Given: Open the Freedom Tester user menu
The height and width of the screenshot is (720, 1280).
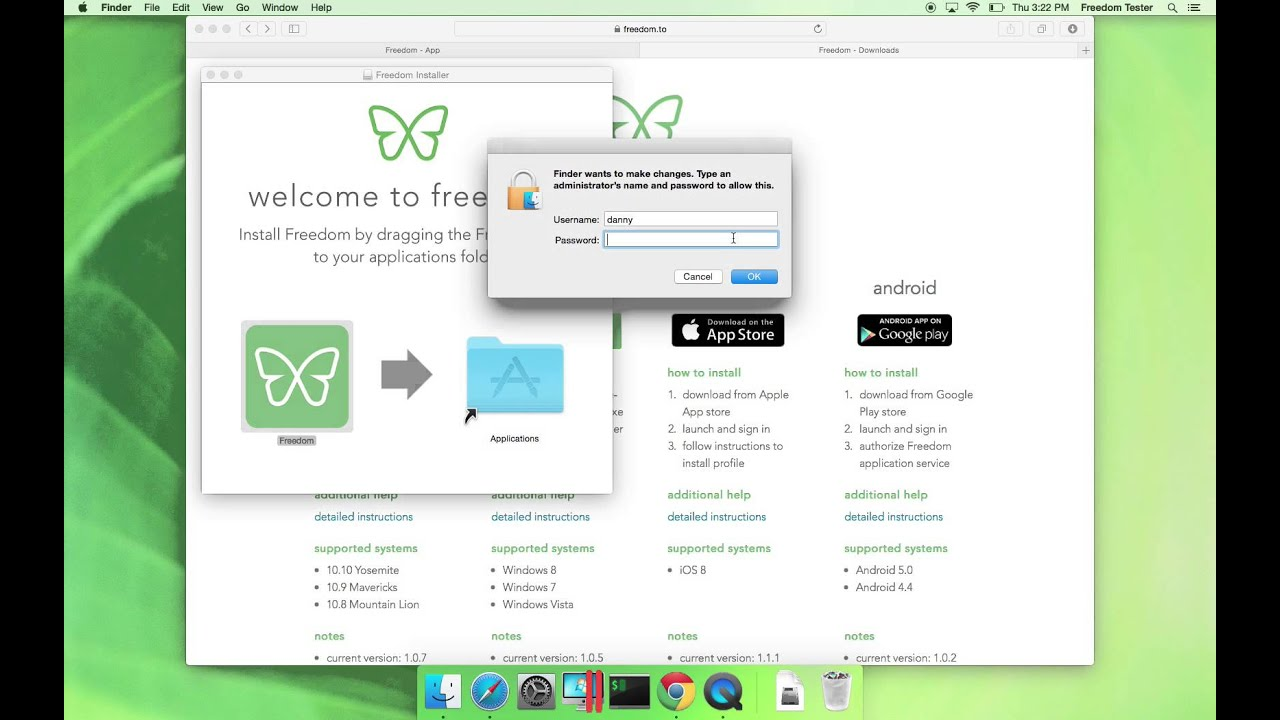Looking at the screenshot, I should (x=1117, y=7).
